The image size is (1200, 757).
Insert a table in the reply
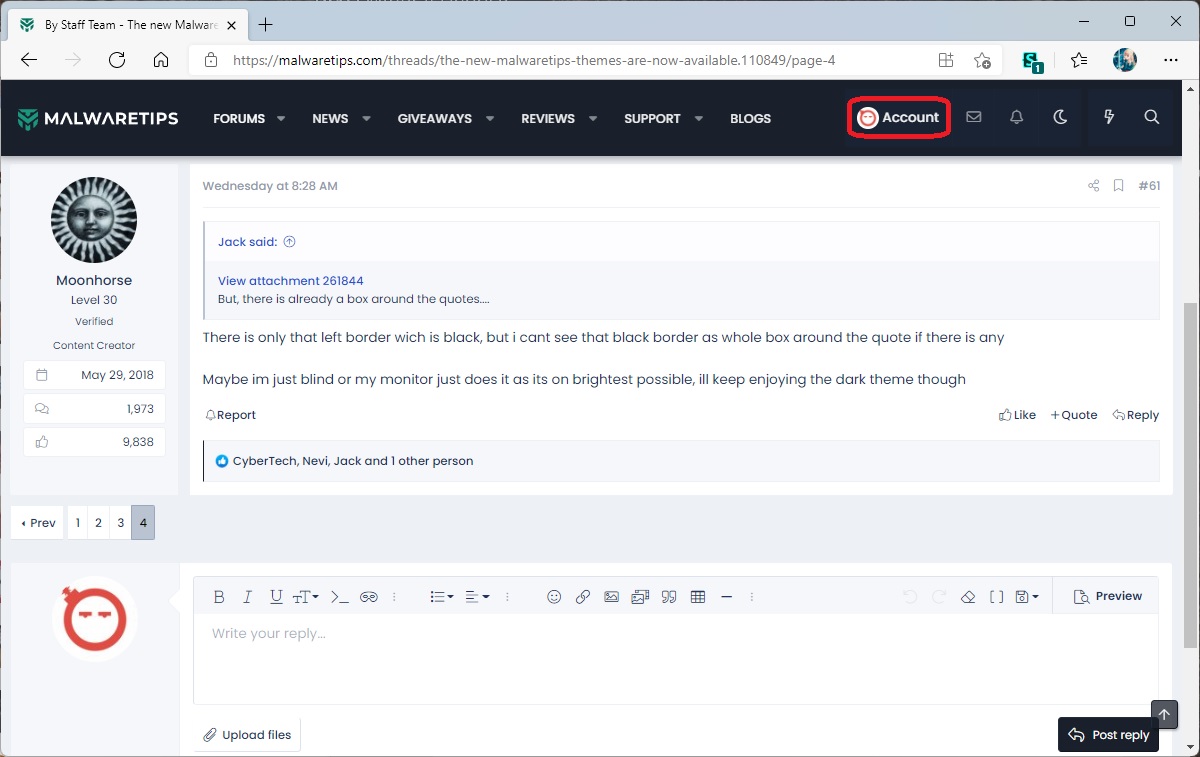click(x=698, y=597)
